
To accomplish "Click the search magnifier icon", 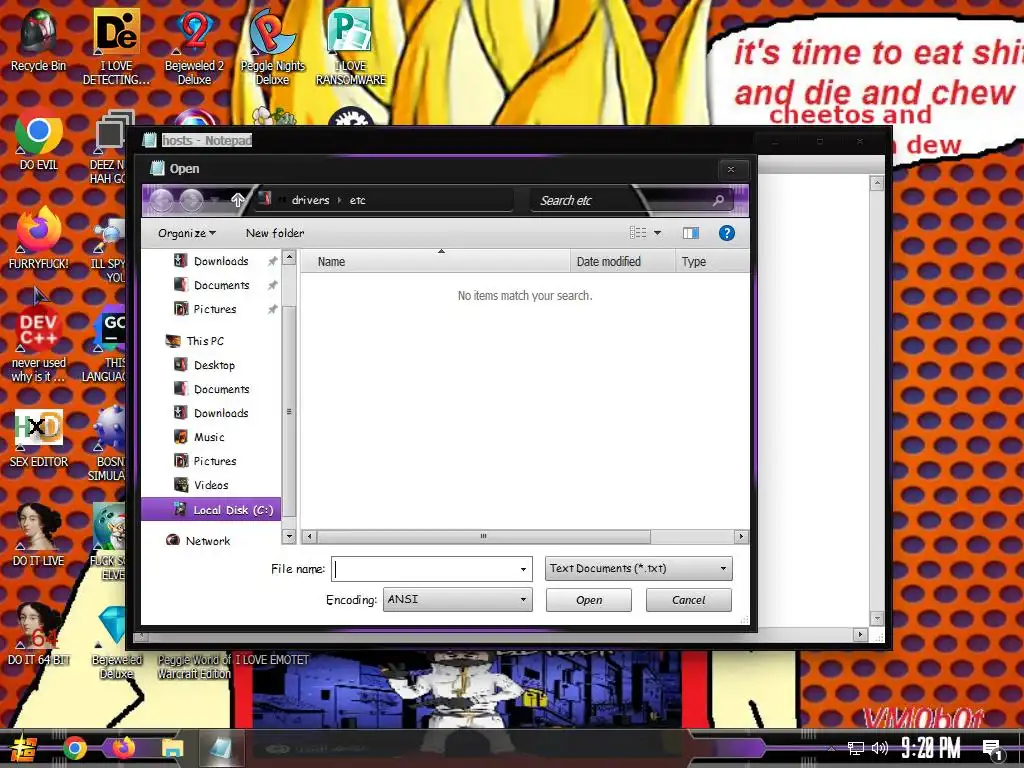I will tap(718, 200).
